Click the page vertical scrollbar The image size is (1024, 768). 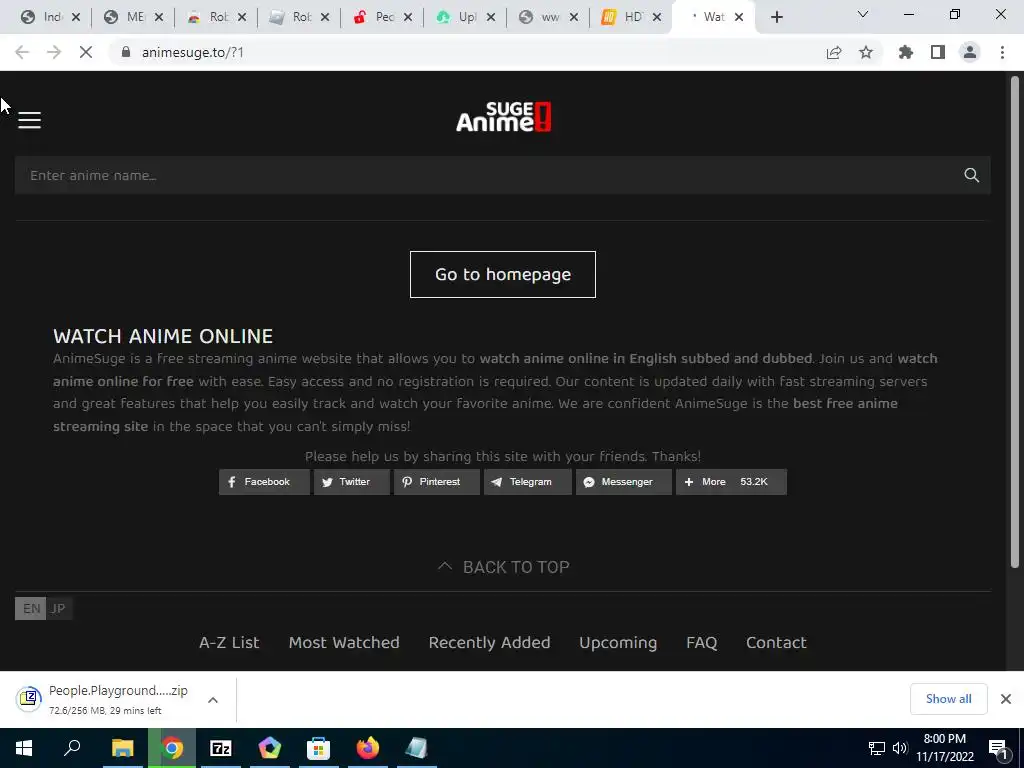click(x=1016, y=323)
